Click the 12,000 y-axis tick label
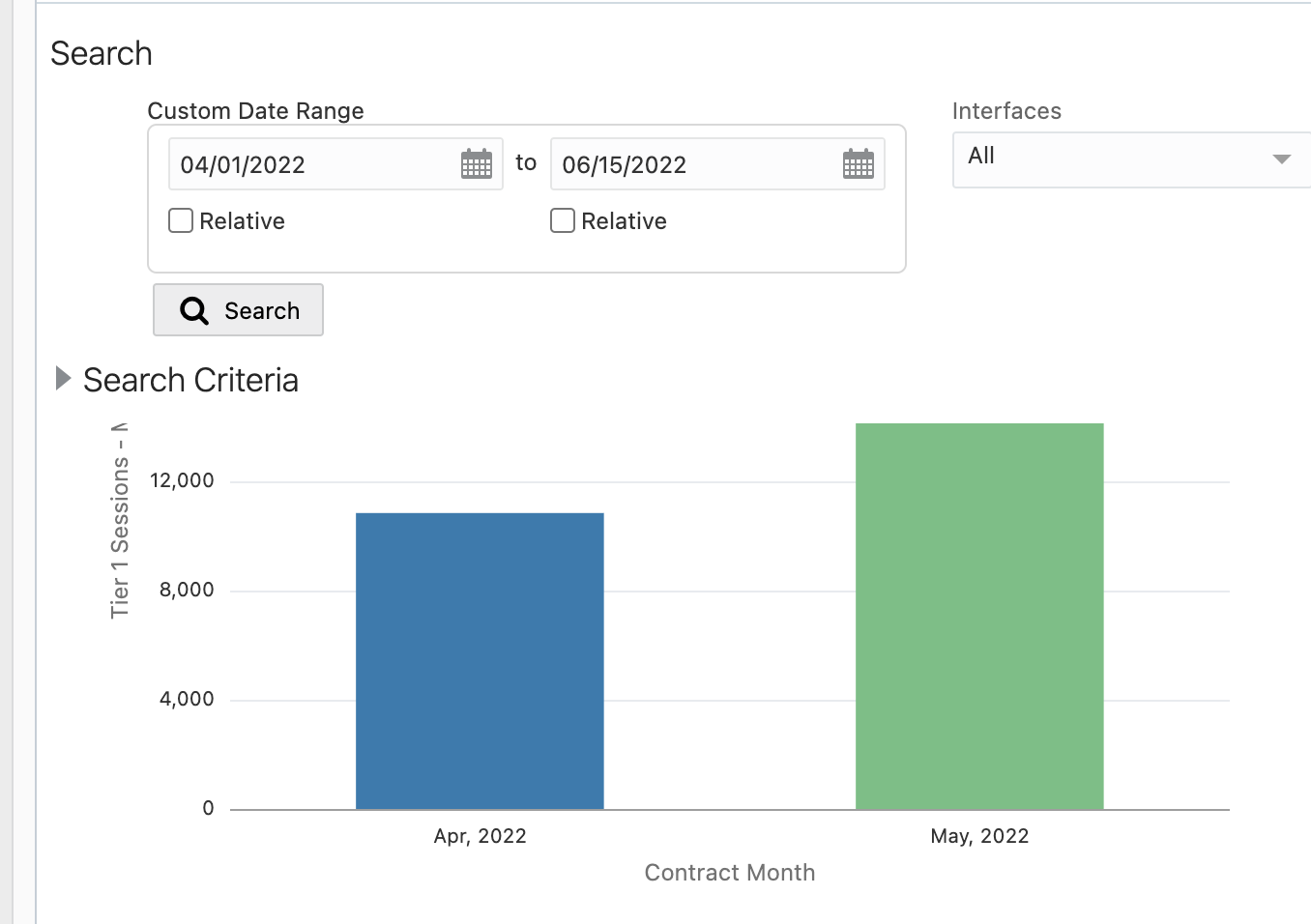Image resolution: width=1311 pixels, height=924 pixels. tap(182, 480)
